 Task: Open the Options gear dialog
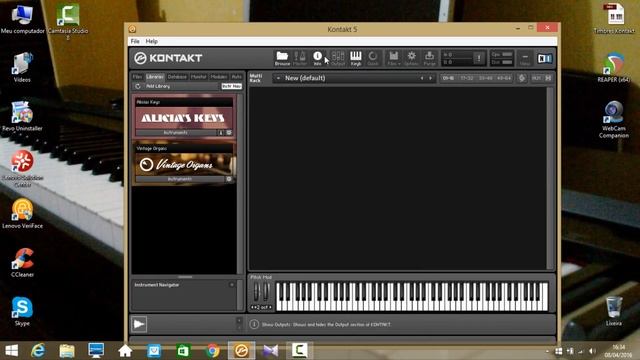[x=411, y=58]
